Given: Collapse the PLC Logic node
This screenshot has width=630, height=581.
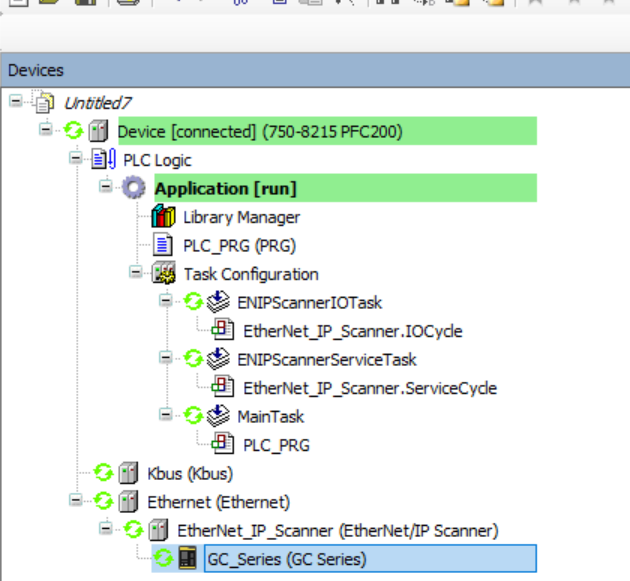Looking at the screenshot, I should [x=75, y=158].
